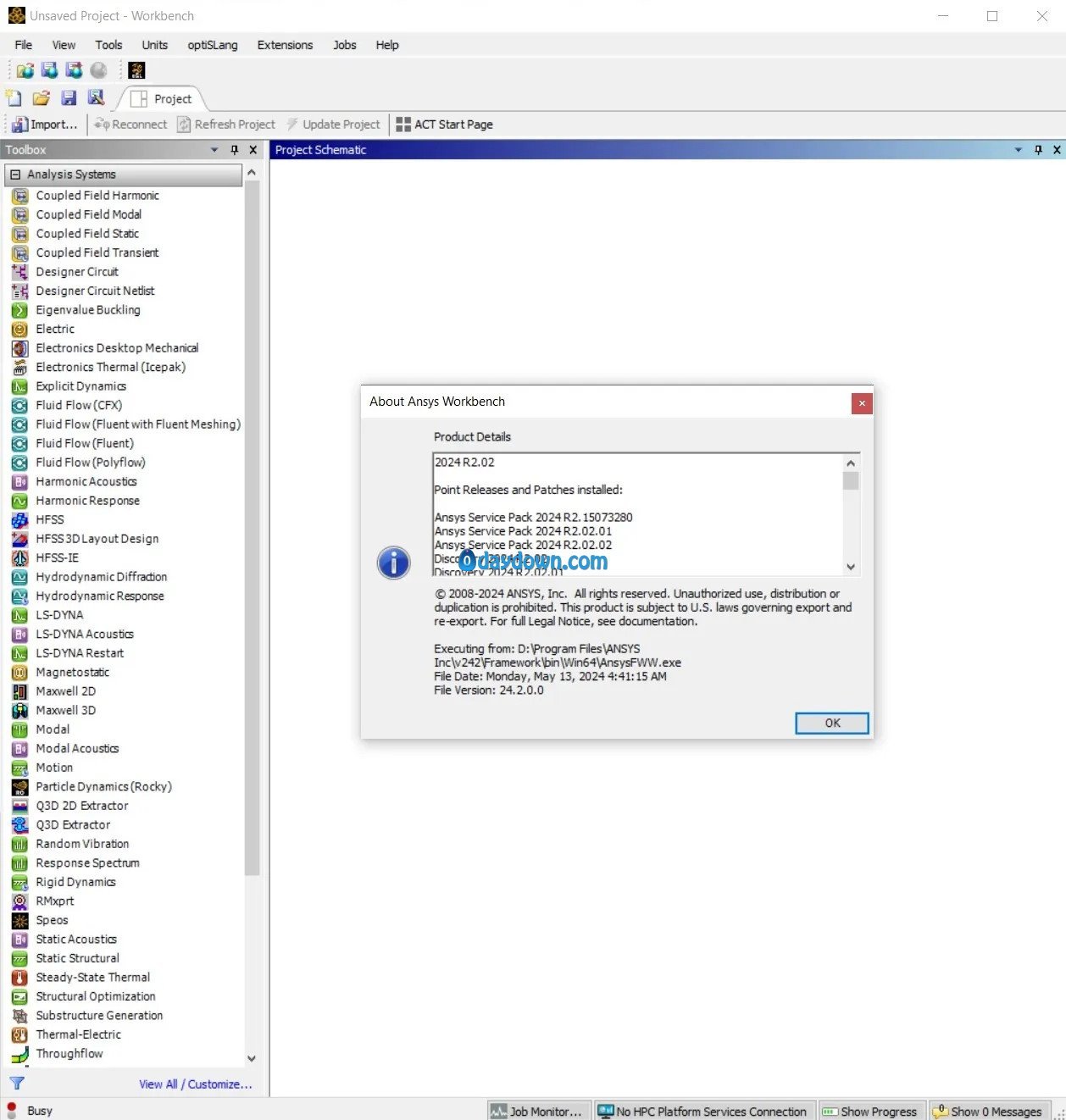Image resolution: width=1066 pixels, height=1120 pixels.
Task: Click the Product Details scrollbar up arrow
Action: (851, 463)
